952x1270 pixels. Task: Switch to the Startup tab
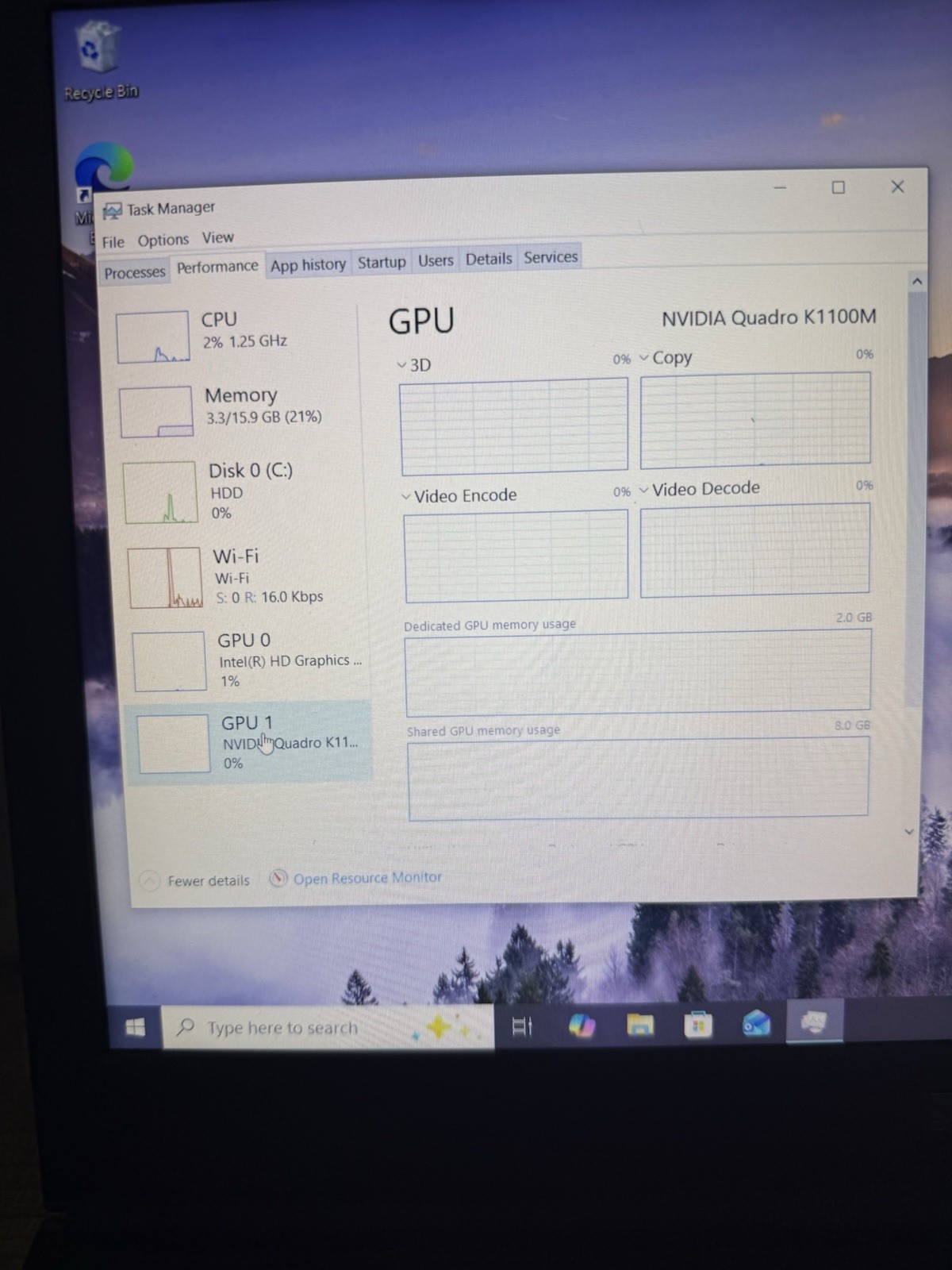pos(382,262)
